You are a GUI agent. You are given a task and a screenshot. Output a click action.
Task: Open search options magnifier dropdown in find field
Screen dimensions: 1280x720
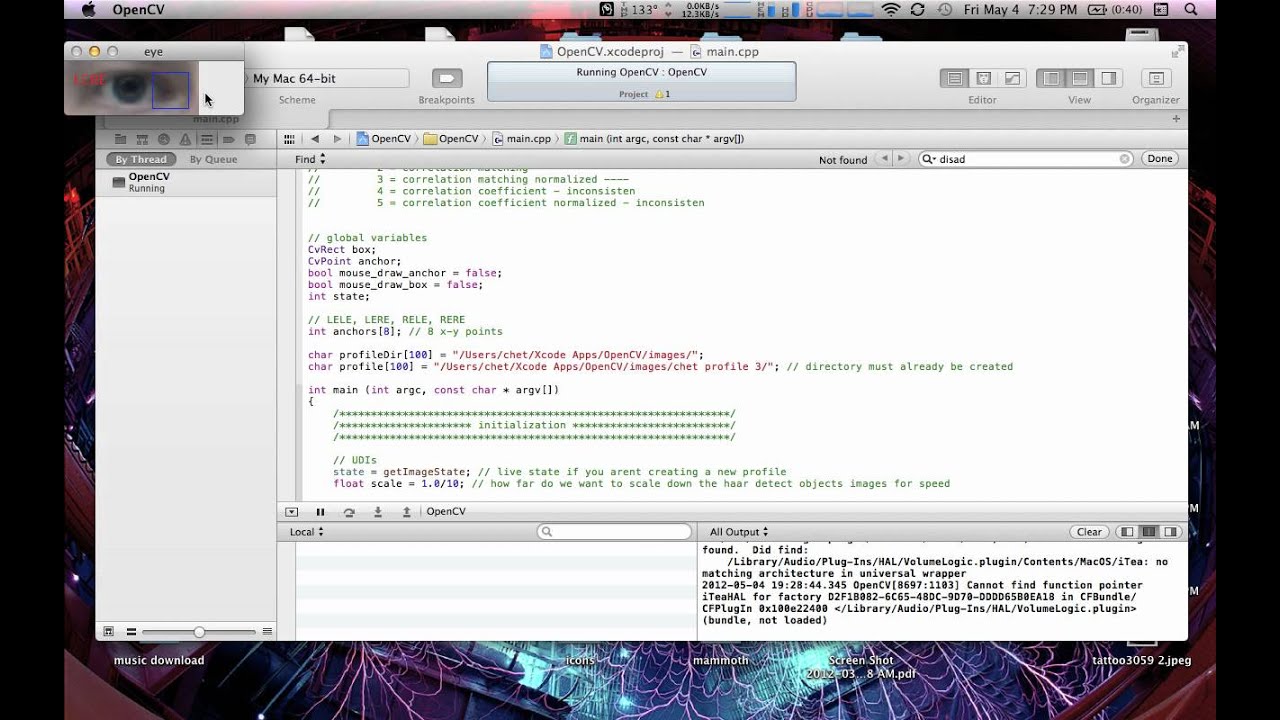(x=929, y=159)
